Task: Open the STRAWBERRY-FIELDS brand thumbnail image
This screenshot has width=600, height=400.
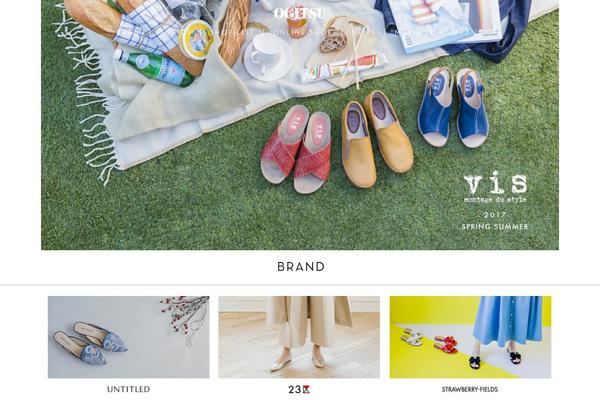Action: tap(470, 337)
